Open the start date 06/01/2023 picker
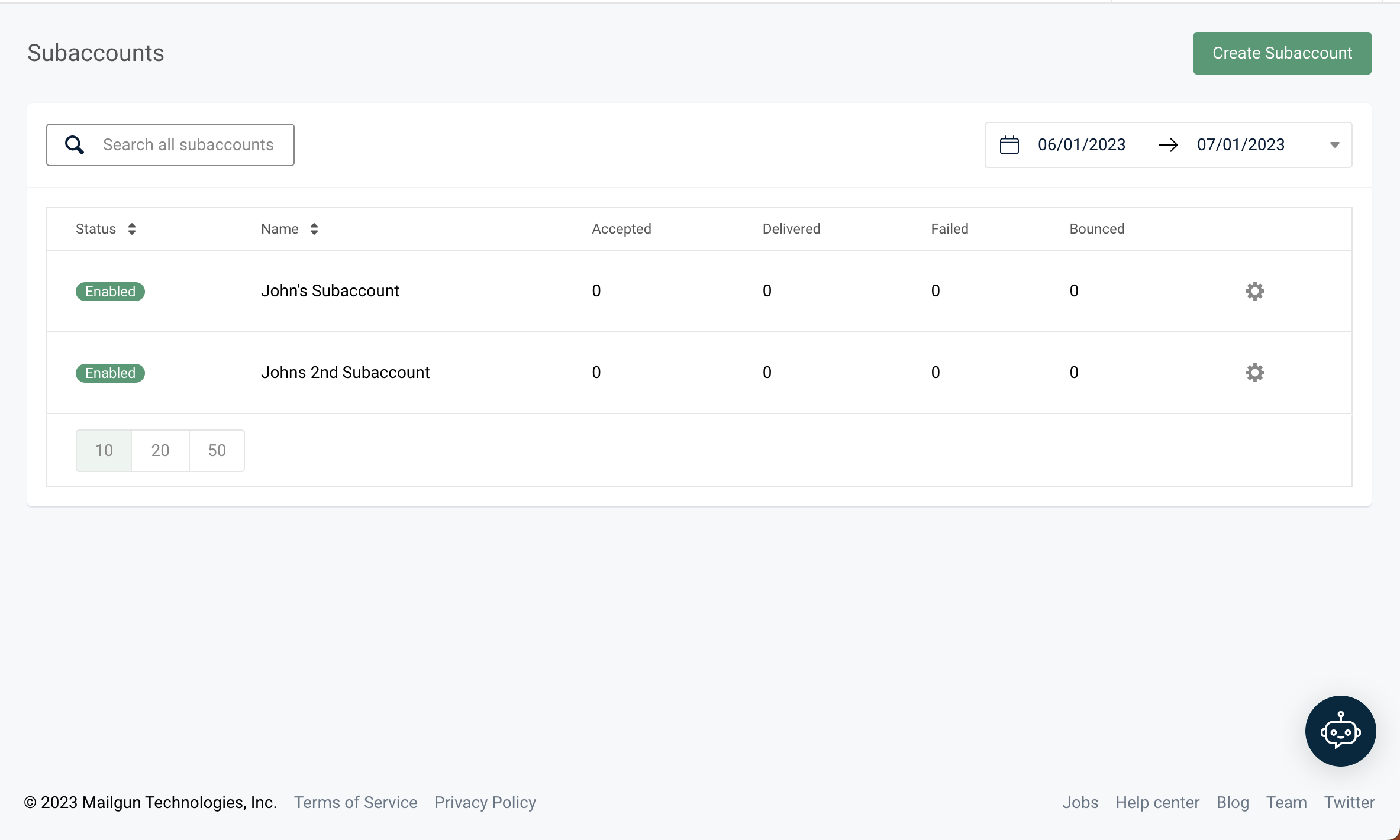 pyautogui.click(x=1082, y=144)
